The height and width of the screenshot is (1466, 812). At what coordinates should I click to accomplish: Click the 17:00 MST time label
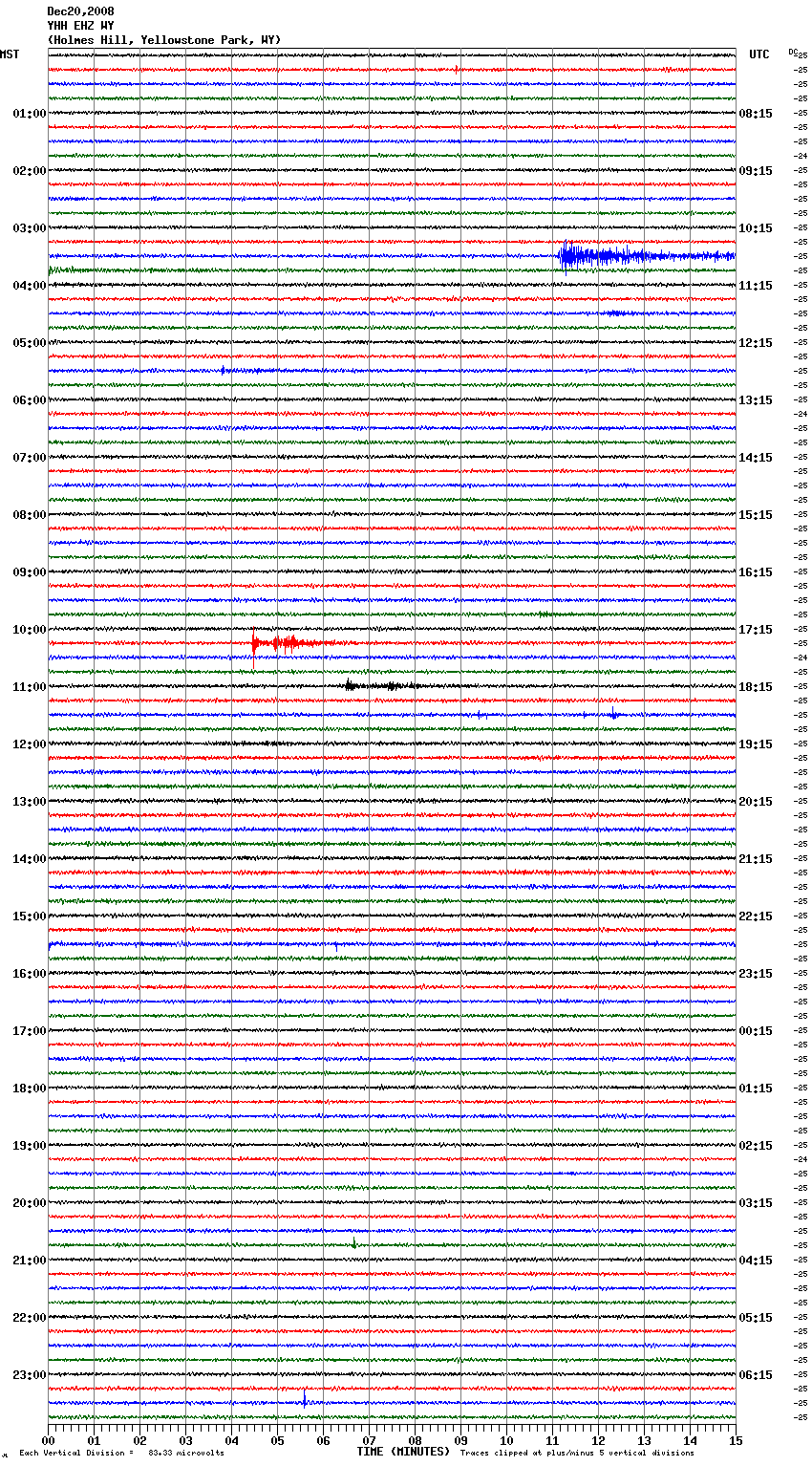click(x=30, y=1031)
